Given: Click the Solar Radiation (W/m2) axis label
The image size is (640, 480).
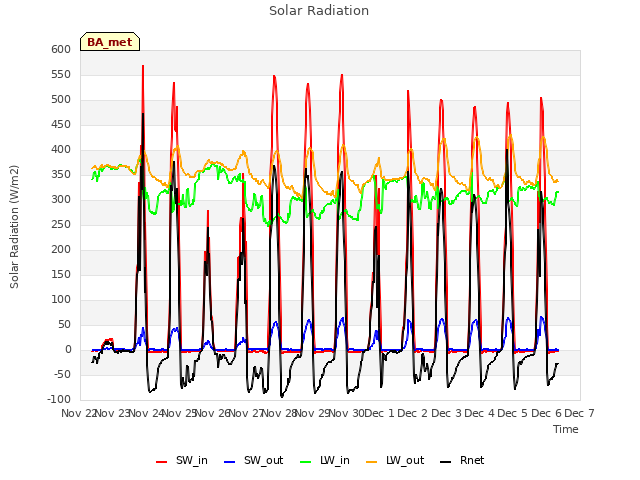Looking at the screenshot, I should click(x=14, y=227).
